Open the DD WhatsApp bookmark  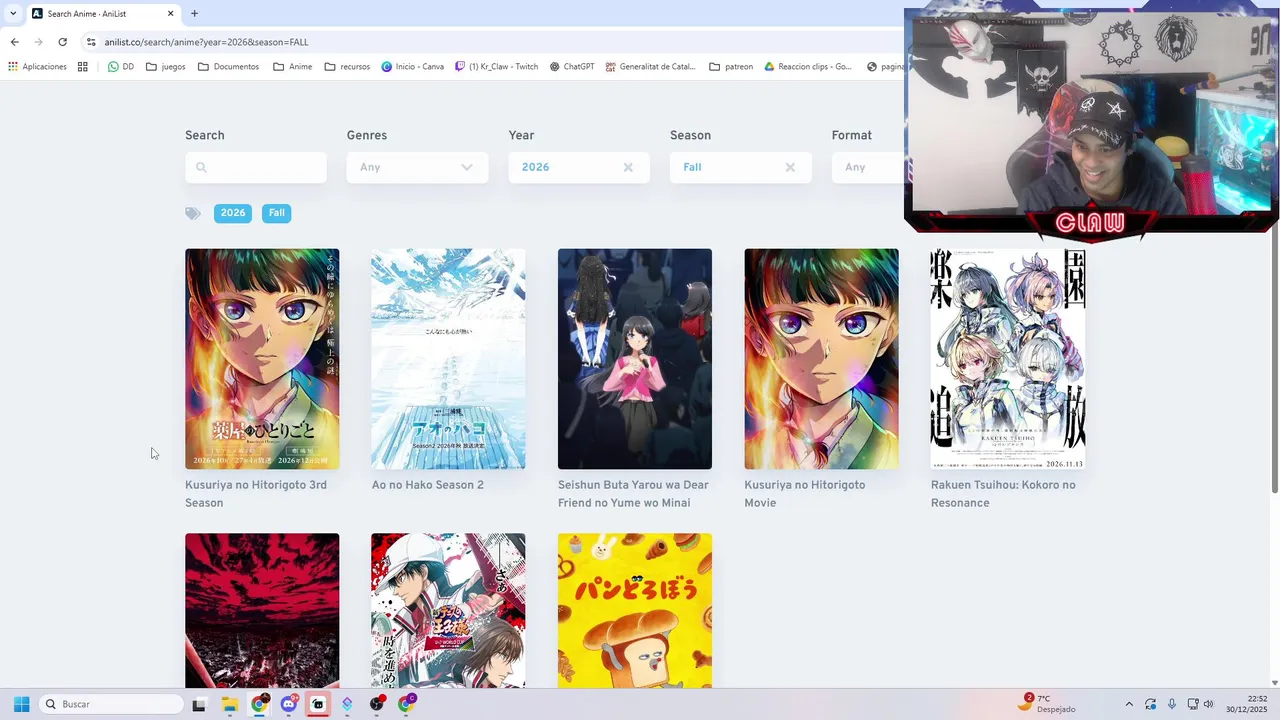click(121, 67)
